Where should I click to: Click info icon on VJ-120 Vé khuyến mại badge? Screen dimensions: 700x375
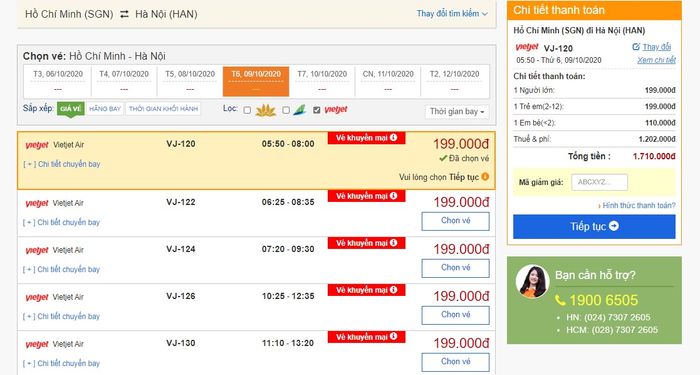pyautogui.click(x=393, y=138)
